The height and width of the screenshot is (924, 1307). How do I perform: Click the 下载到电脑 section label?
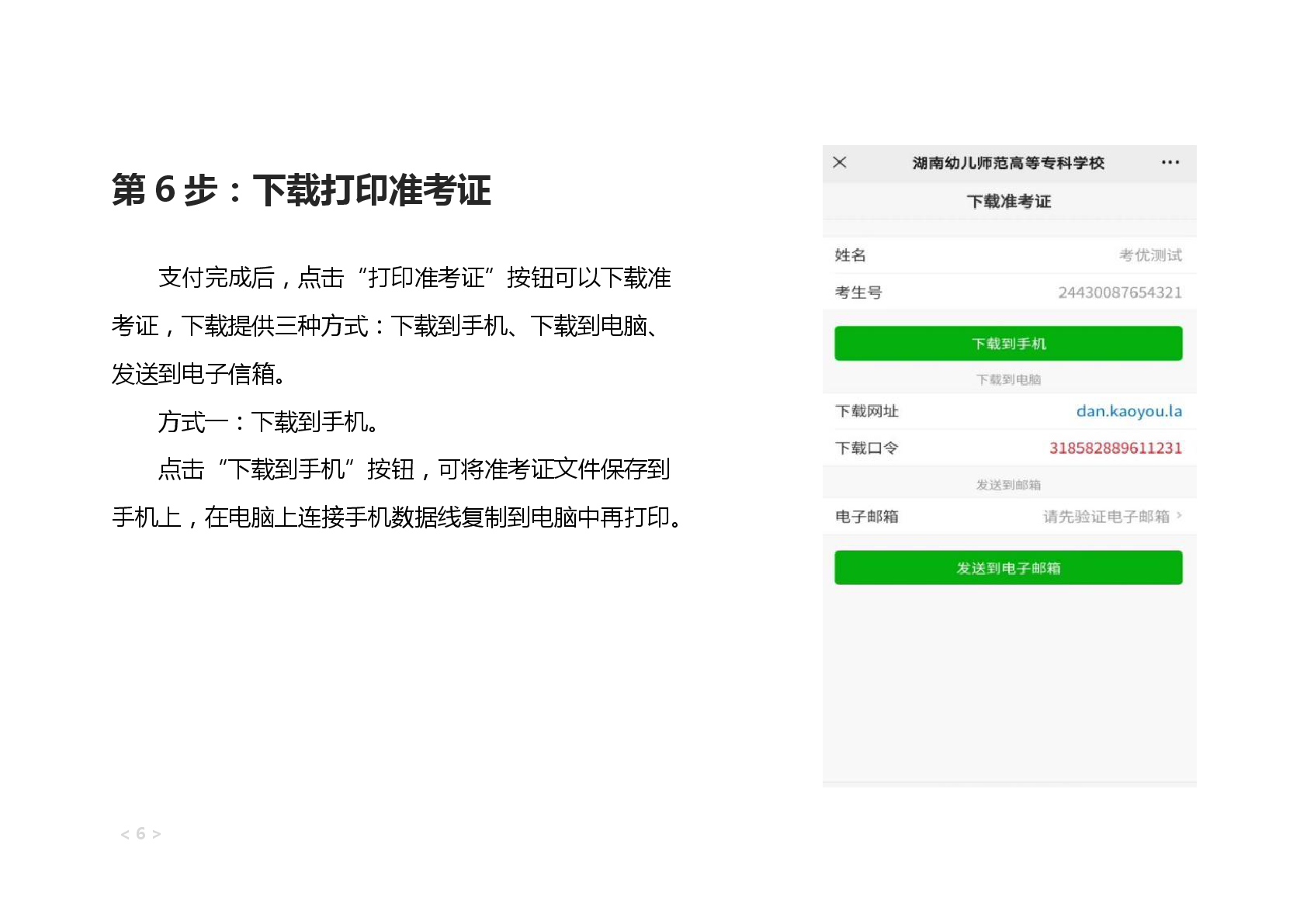click(1008, 379)
